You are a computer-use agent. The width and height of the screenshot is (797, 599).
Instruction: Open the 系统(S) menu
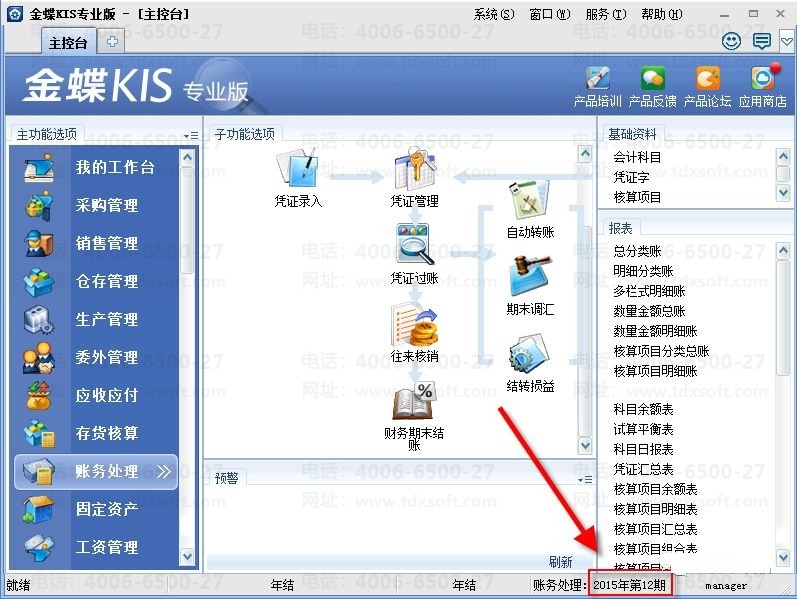click(494, 14)
